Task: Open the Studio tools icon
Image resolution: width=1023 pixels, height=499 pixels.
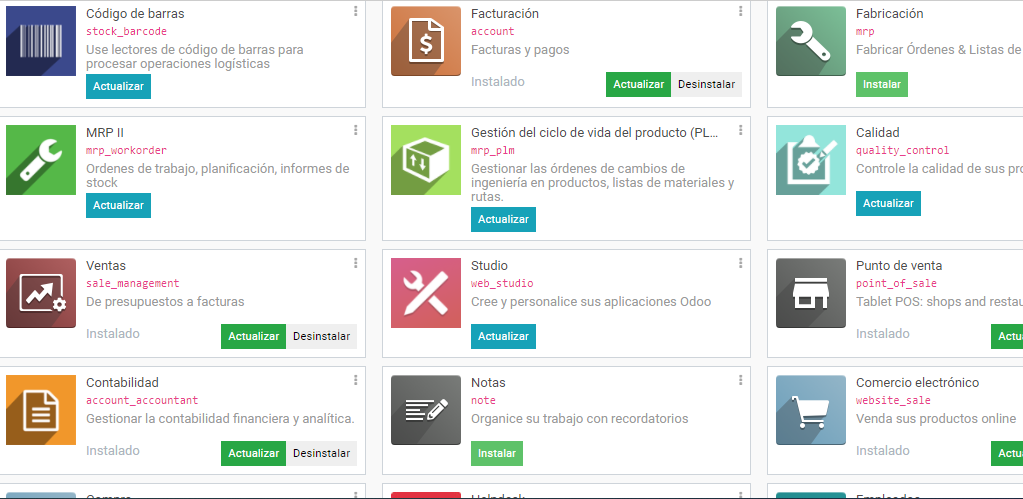Action: click(x=426, y=293)
